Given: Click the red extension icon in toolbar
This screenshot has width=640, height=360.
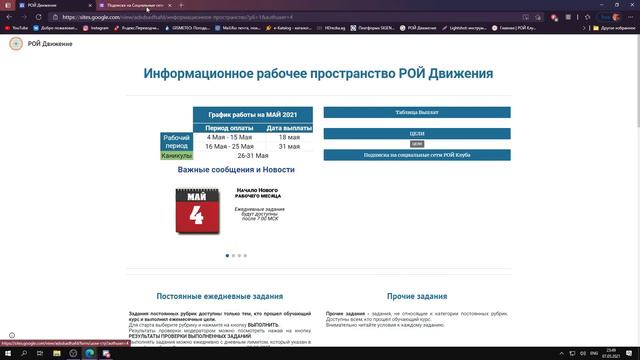Looking at the screenshot, I should 554,17.
